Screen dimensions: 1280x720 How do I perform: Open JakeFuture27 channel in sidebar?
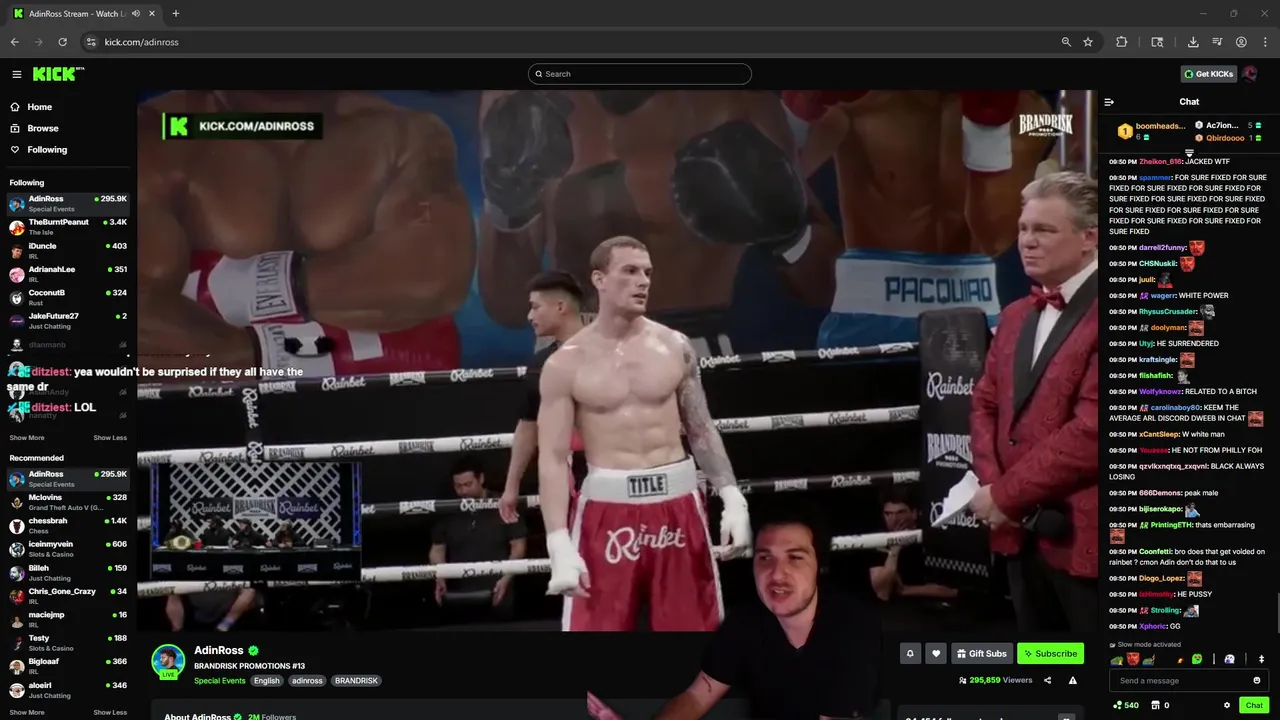coord(68,320)
